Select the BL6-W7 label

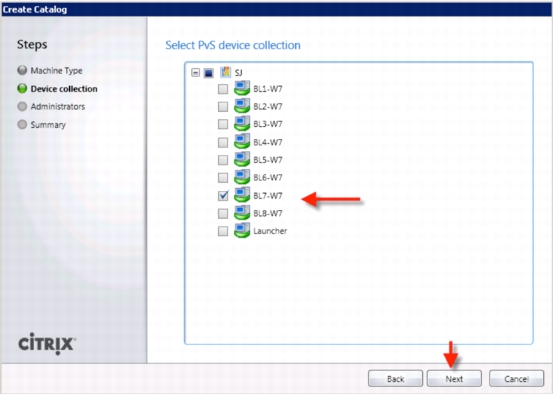coord(268,178)
